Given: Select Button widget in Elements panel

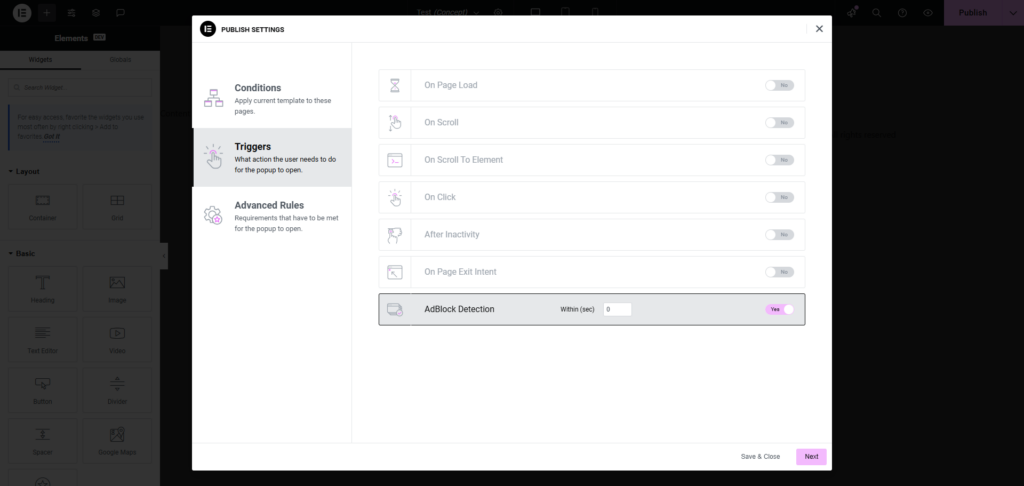Looking at the screenshot, I should 42,390.
